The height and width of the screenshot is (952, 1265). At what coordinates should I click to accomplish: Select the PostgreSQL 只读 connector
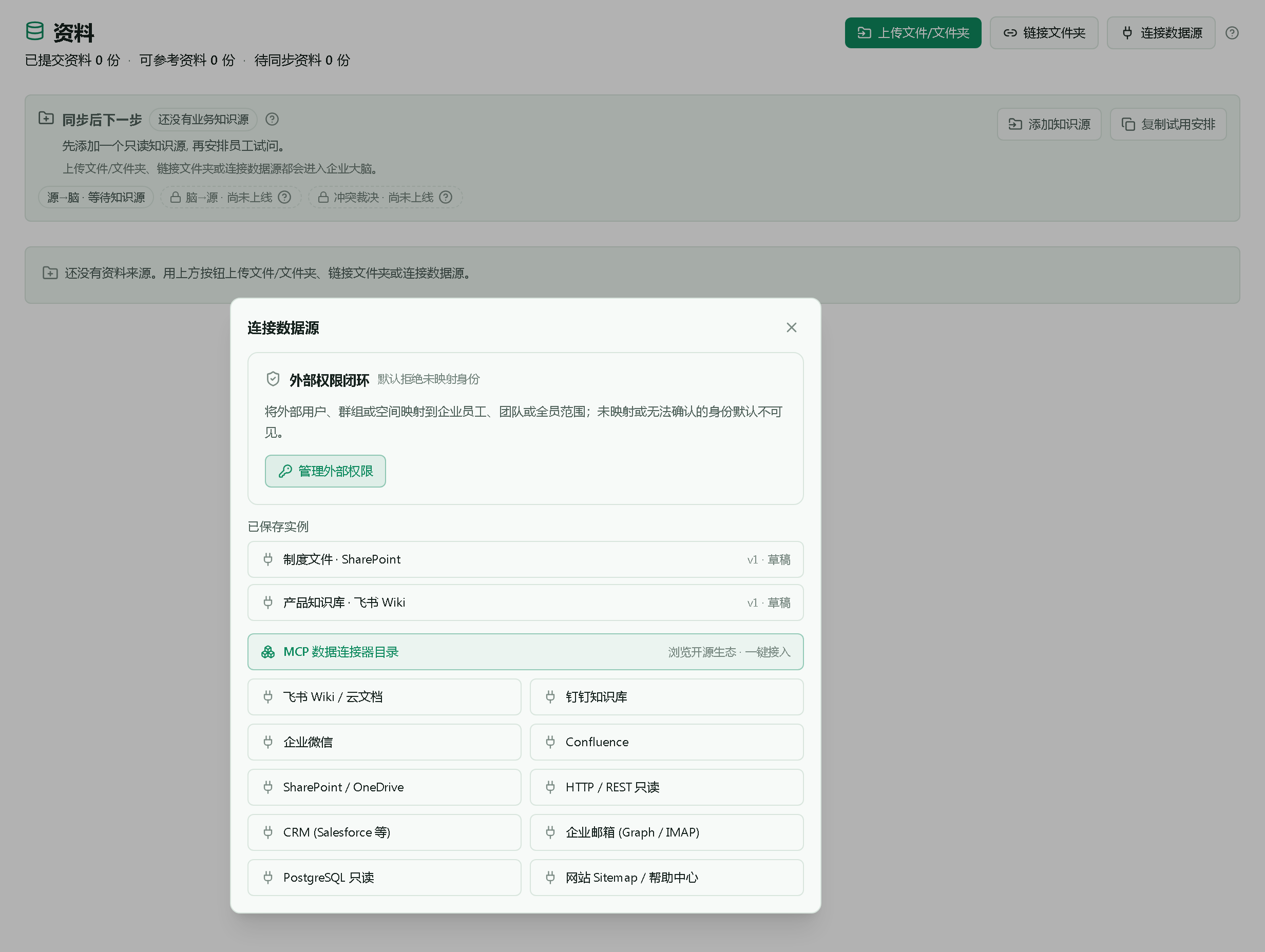[x=385, y=878]
